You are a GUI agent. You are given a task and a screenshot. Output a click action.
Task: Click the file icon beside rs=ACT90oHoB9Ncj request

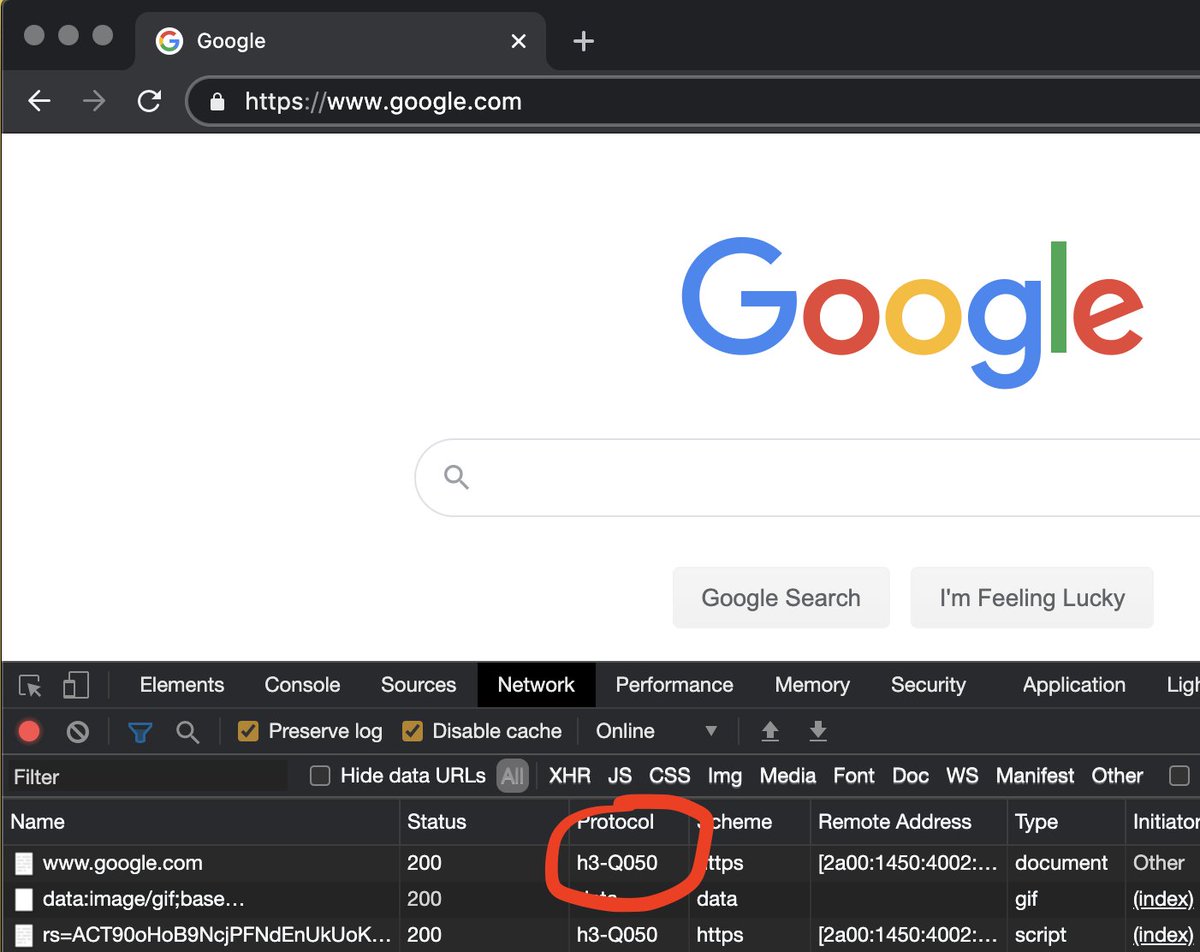coord(23,935)
